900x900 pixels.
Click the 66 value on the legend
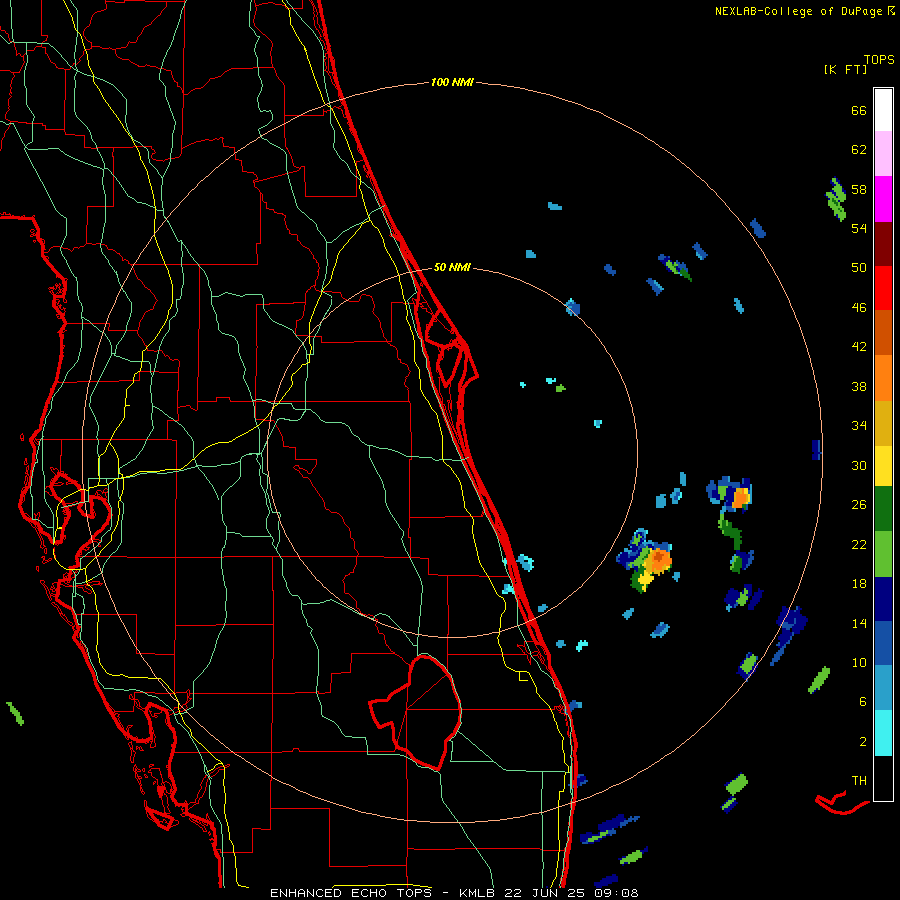pyautogui.click(x=859, y=110)
